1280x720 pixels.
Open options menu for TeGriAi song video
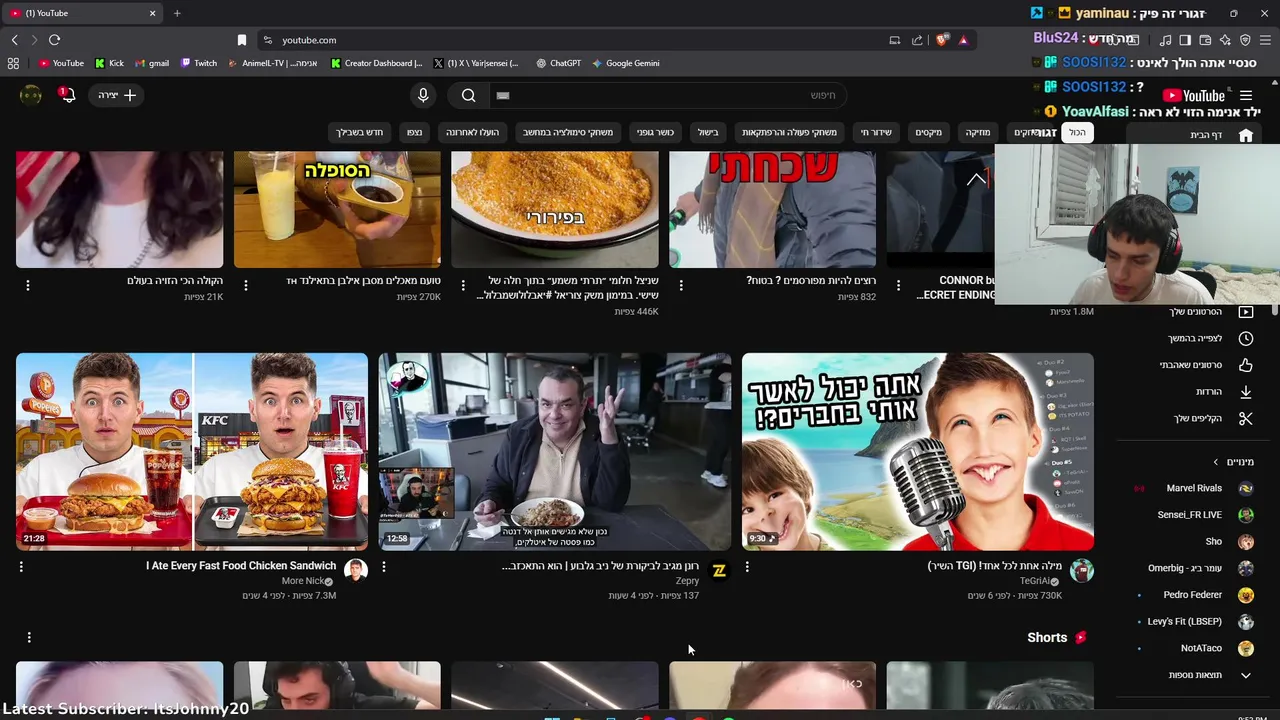747,566
